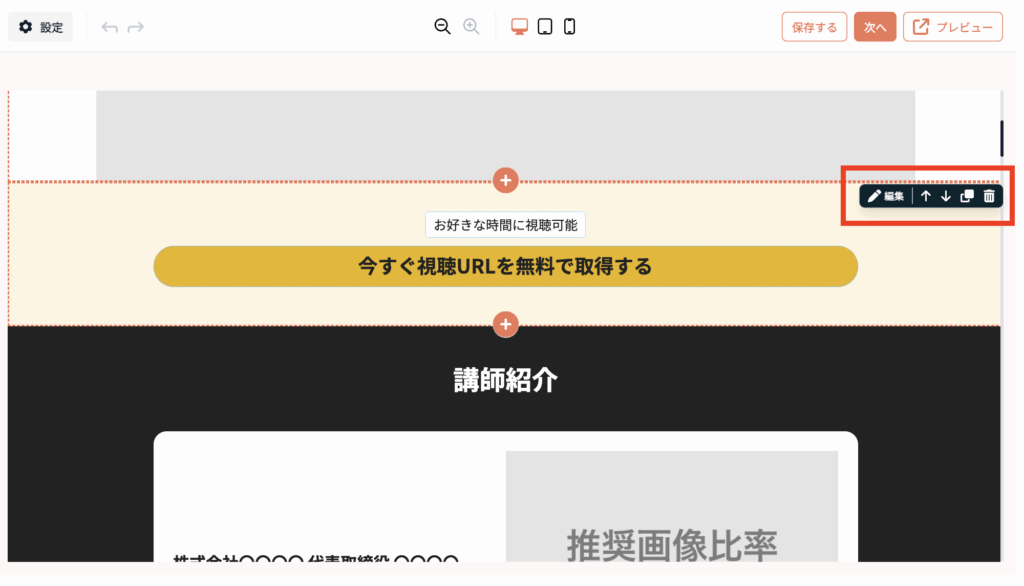
Task: Move the section up with the up arrow
Action: click(926, 196)
